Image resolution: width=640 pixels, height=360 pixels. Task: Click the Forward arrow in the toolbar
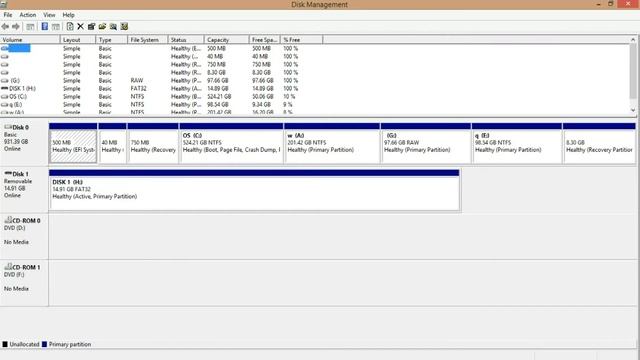[16, 27]
